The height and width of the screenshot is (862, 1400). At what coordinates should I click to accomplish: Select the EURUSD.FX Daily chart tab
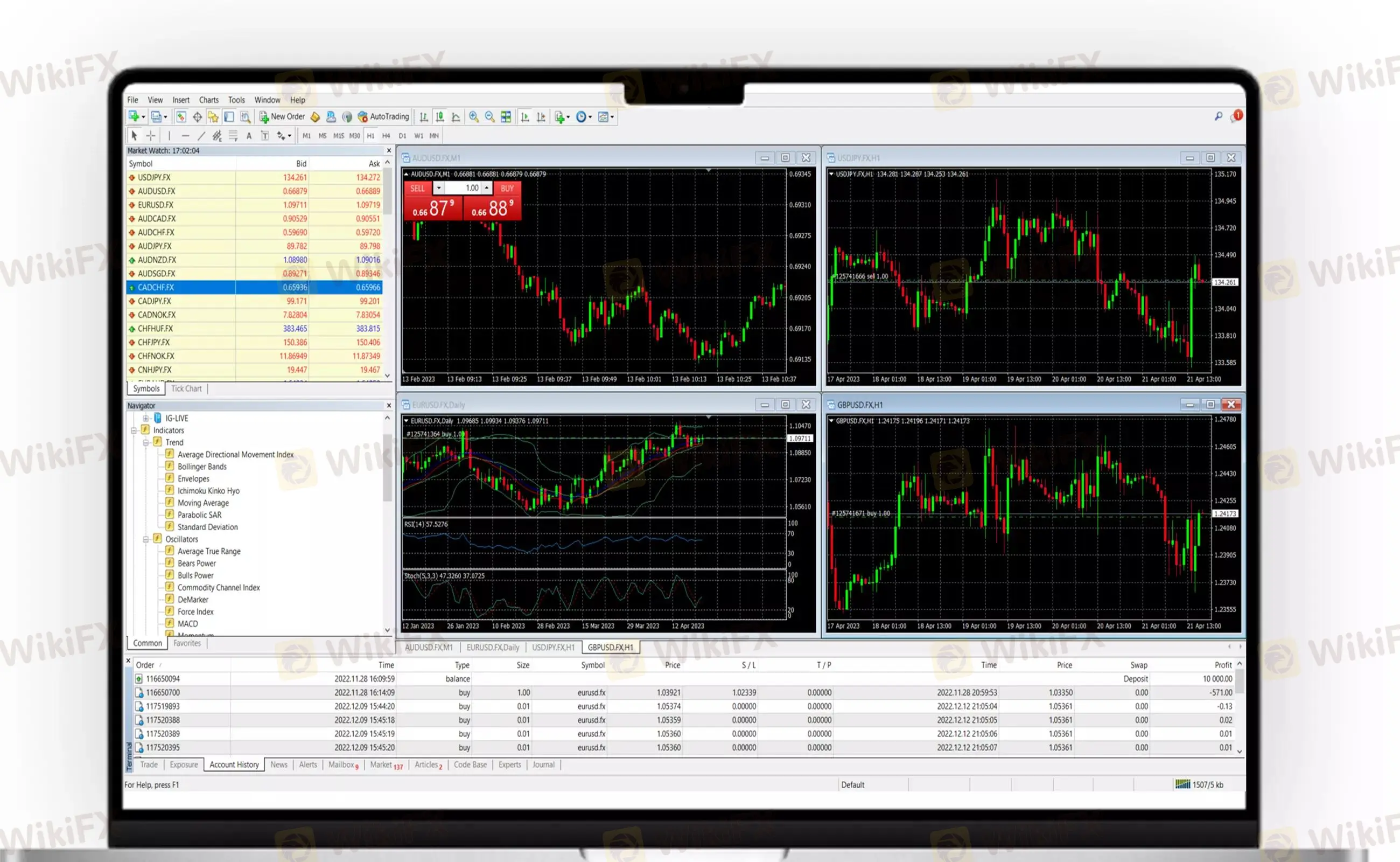point(493,648)
